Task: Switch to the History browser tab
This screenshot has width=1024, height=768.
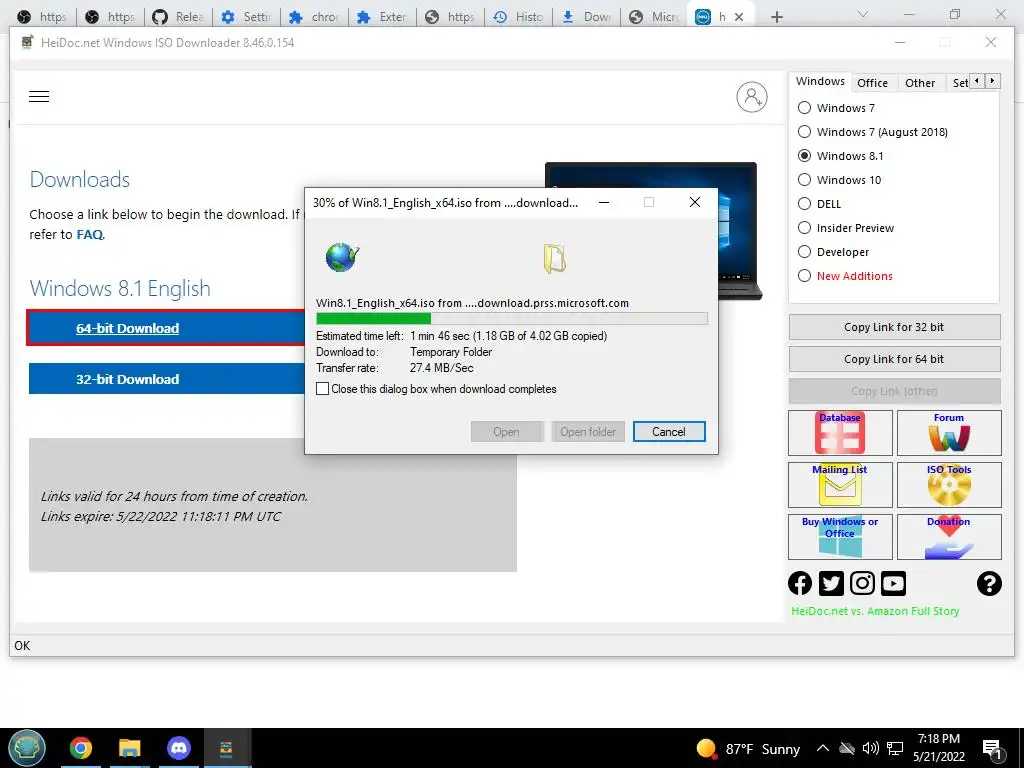Action: 519,17
